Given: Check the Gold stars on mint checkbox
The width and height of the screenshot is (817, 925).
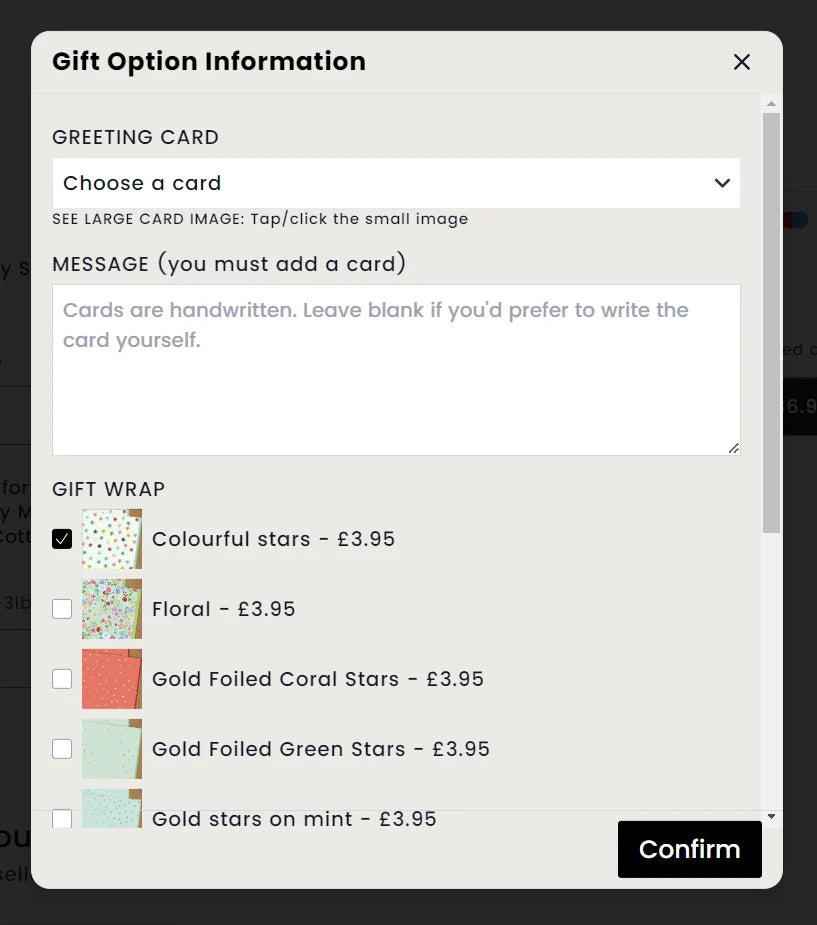Looking at the screenshot, I should point(62,818).
